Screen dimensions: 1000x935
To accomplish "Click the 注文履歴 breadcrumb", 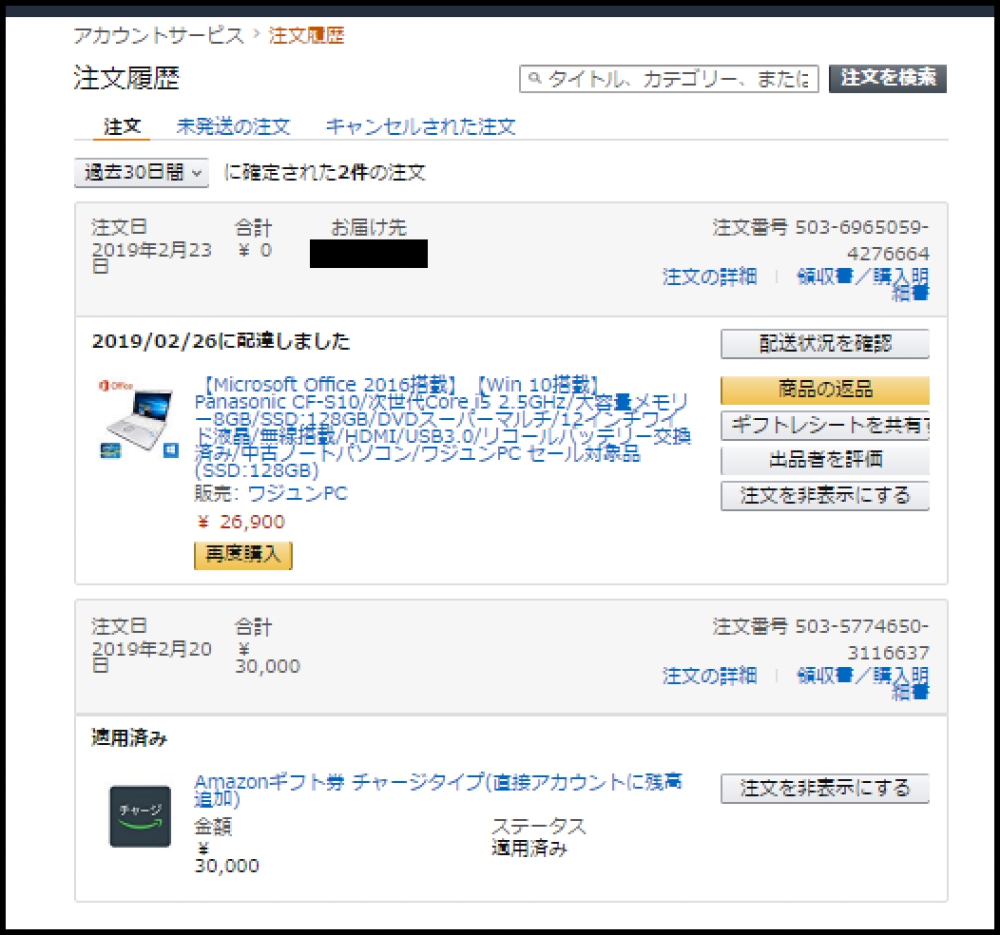I will [x=307, y=35].
